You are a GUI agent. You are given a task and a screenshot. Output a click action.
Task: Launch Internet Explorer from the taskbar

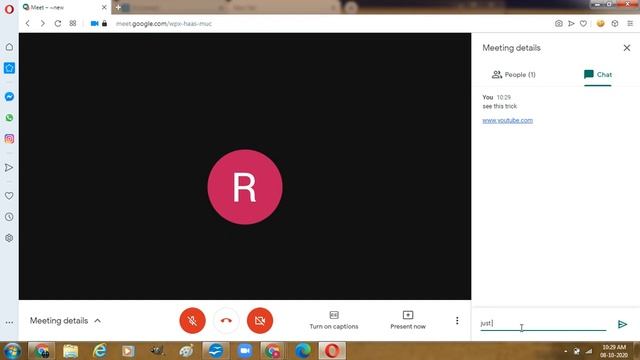pyautogui.click(x=100, y=351)
